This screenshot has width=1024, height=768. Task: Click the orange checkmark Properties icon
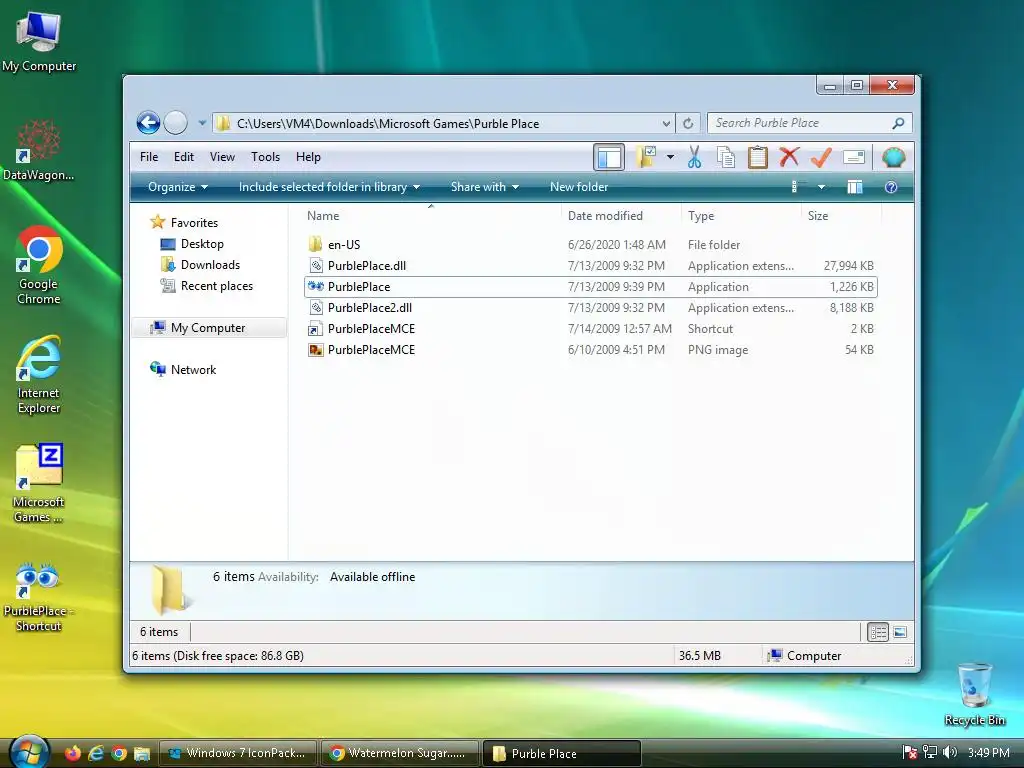click(x=821, y=157)
